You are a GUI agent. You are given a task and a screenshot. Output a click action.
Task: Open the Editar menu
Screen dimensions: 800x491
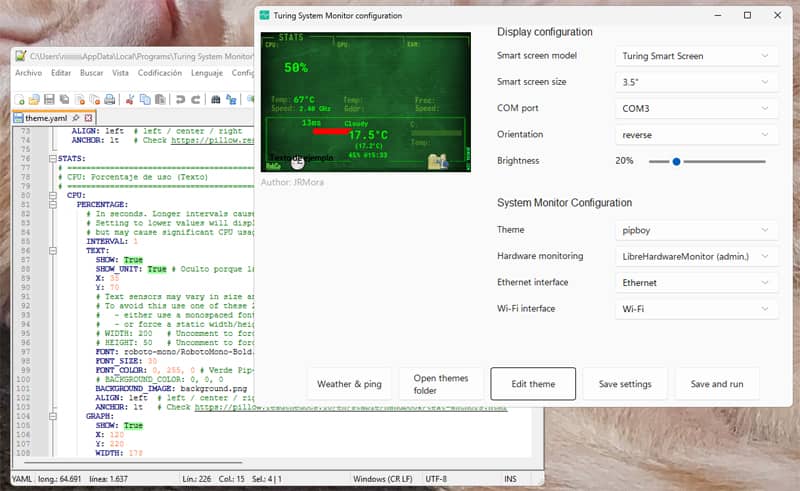point(61,73)
